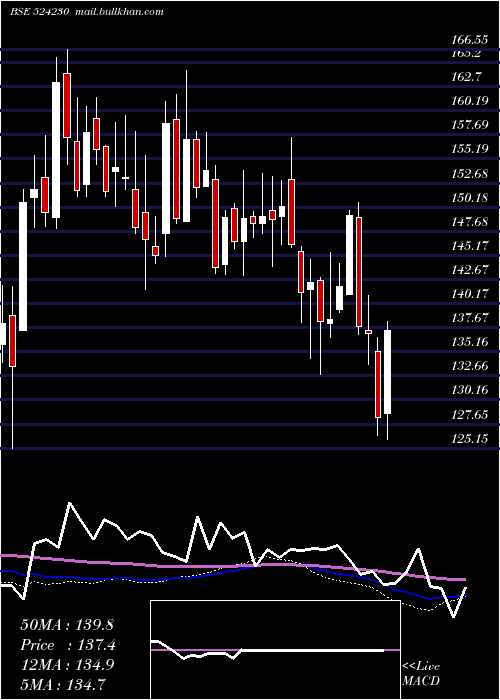The width and height of the screenshot is (500, 700).
Task: Click the 157.69 price axis label
Action: click(469, 125)
